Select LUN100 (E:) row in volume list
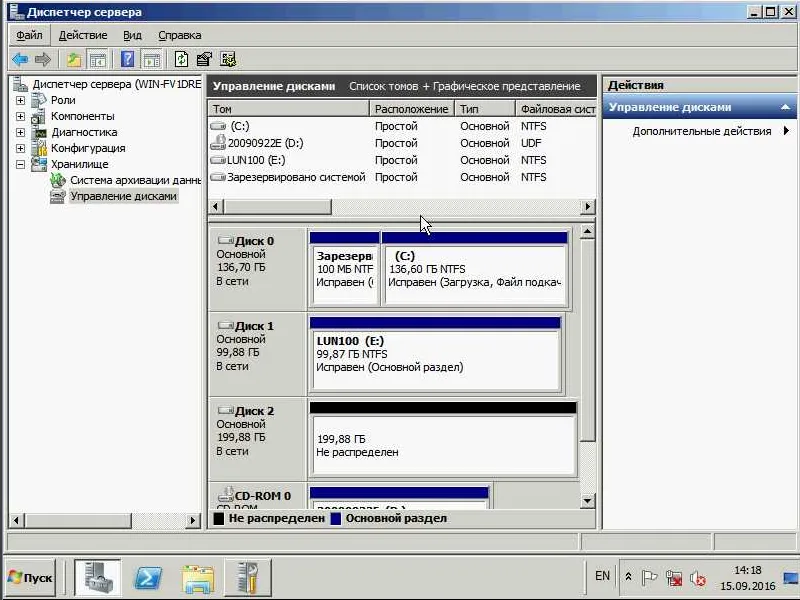This screenshot has height=600, width=800. point(402,160)
